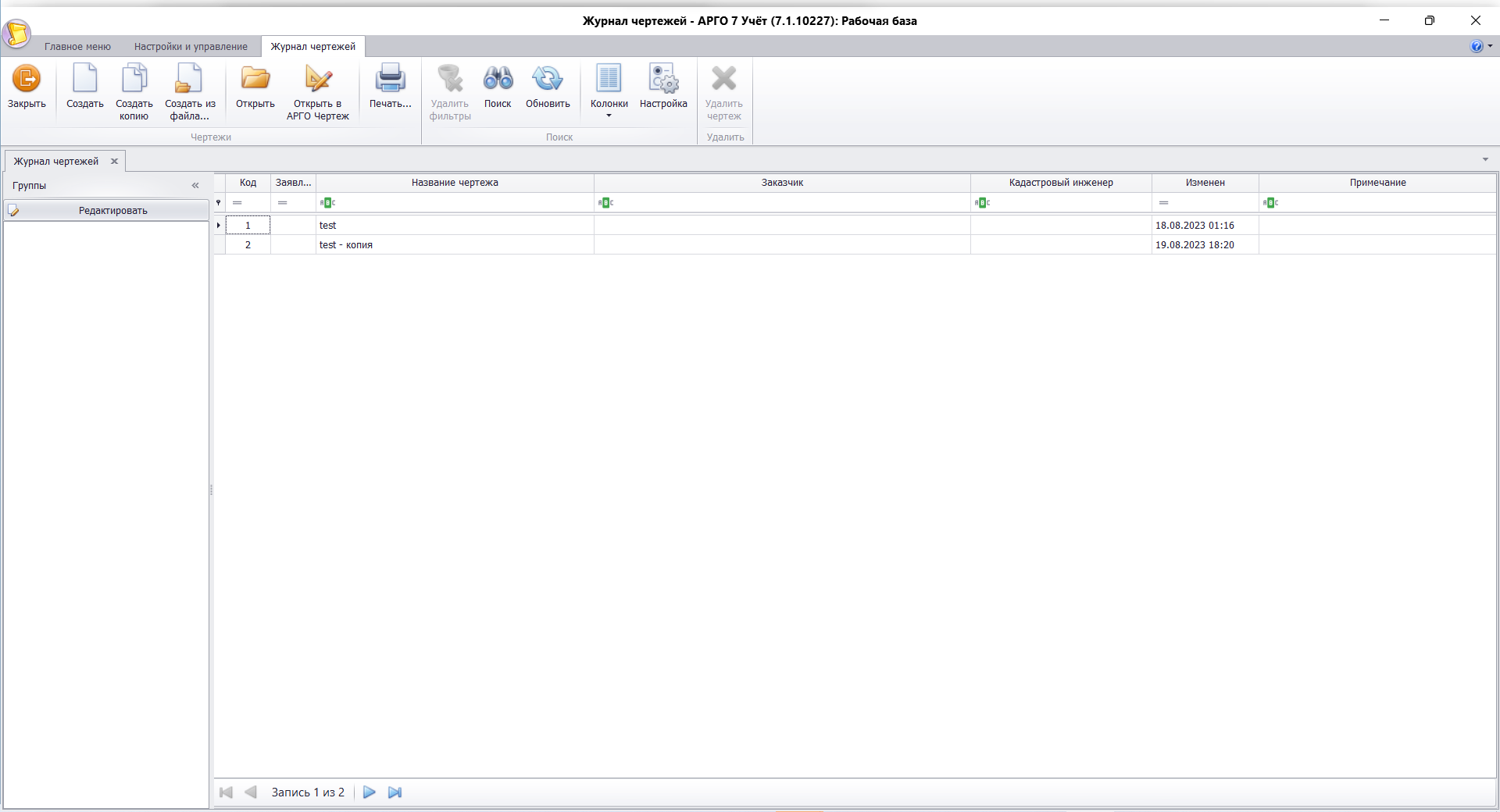The width and height of the screenshot is (1500, 812).
Task: Select the Журнал чертежей ribbon tab
Action: tap(313, 47)
